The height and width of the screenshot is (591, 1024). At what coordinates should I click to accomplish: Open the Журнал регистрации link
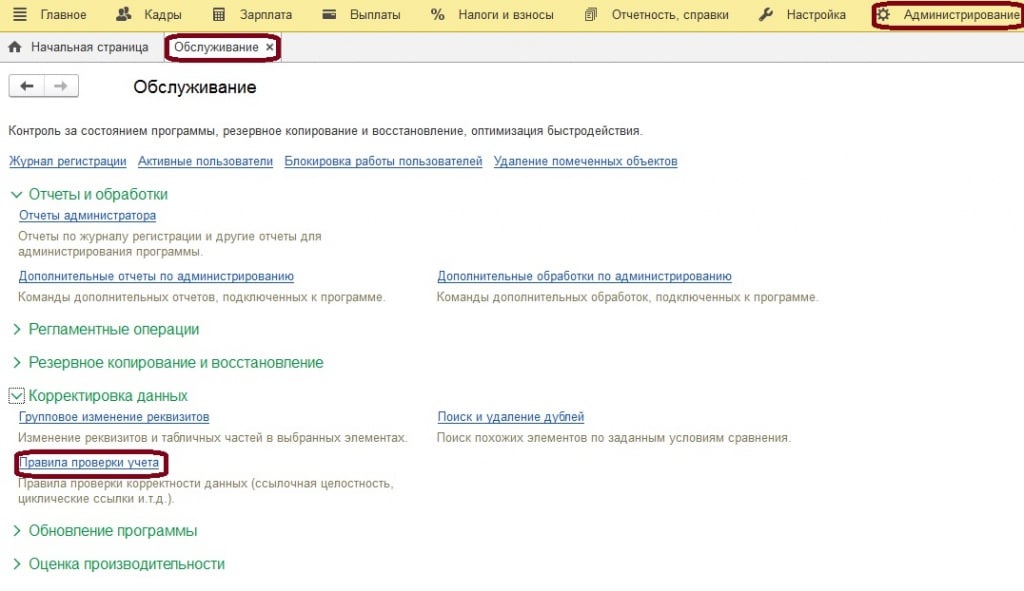pyautogui.click(x=67, y=161)
